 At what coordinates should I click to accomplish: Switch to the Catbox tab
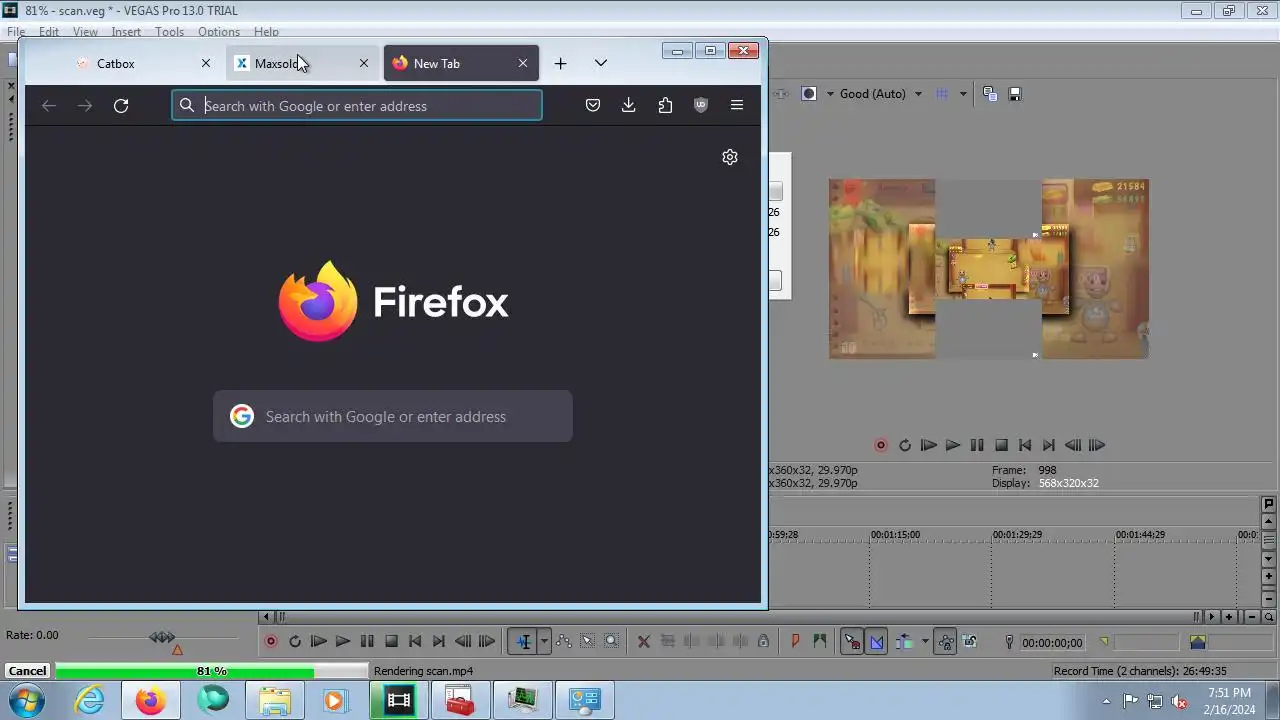pyautogui.click(x=146, y=63)
